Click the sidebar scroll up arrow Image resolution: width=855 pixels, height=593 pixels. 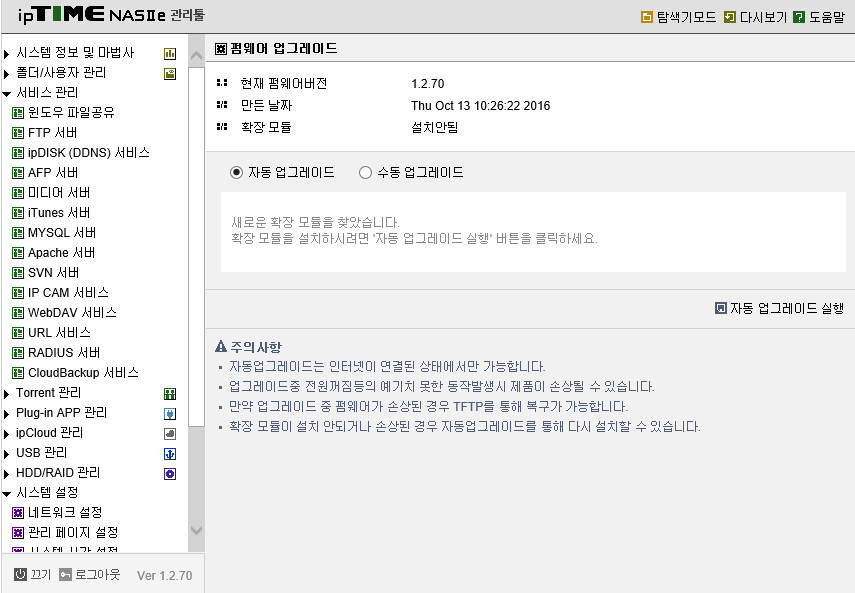point(196,56)
